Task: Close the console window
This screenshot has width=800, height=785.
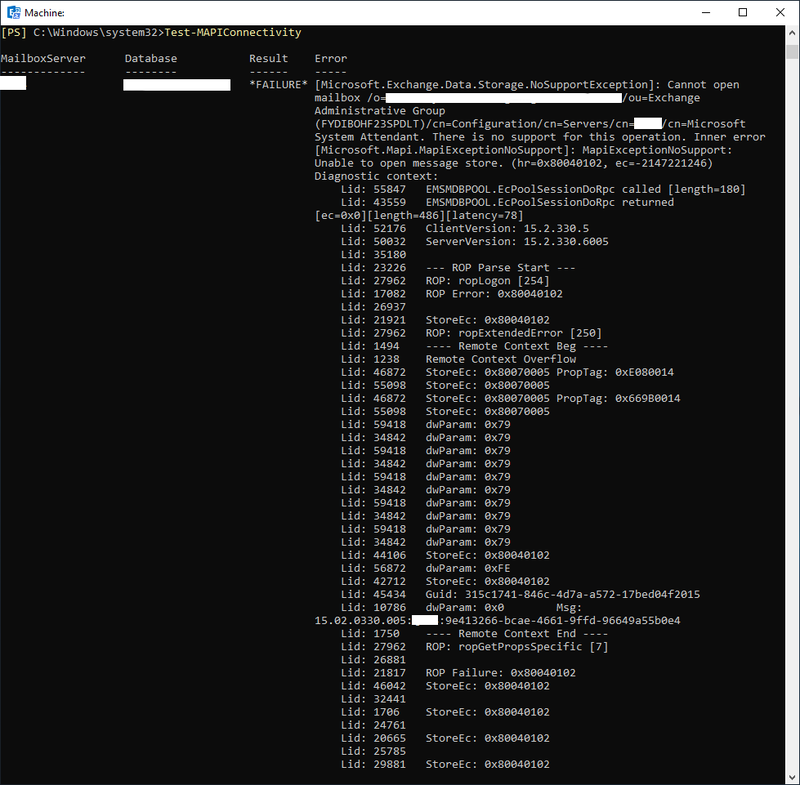Action: click(779, 12)
